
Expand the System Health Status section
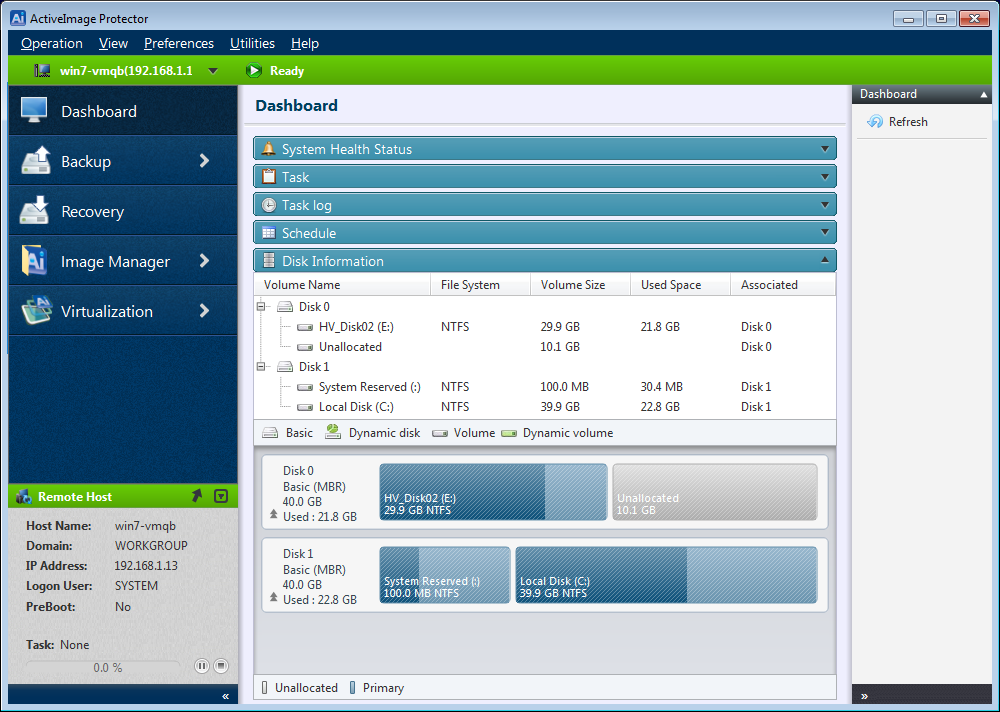point(825,149)
